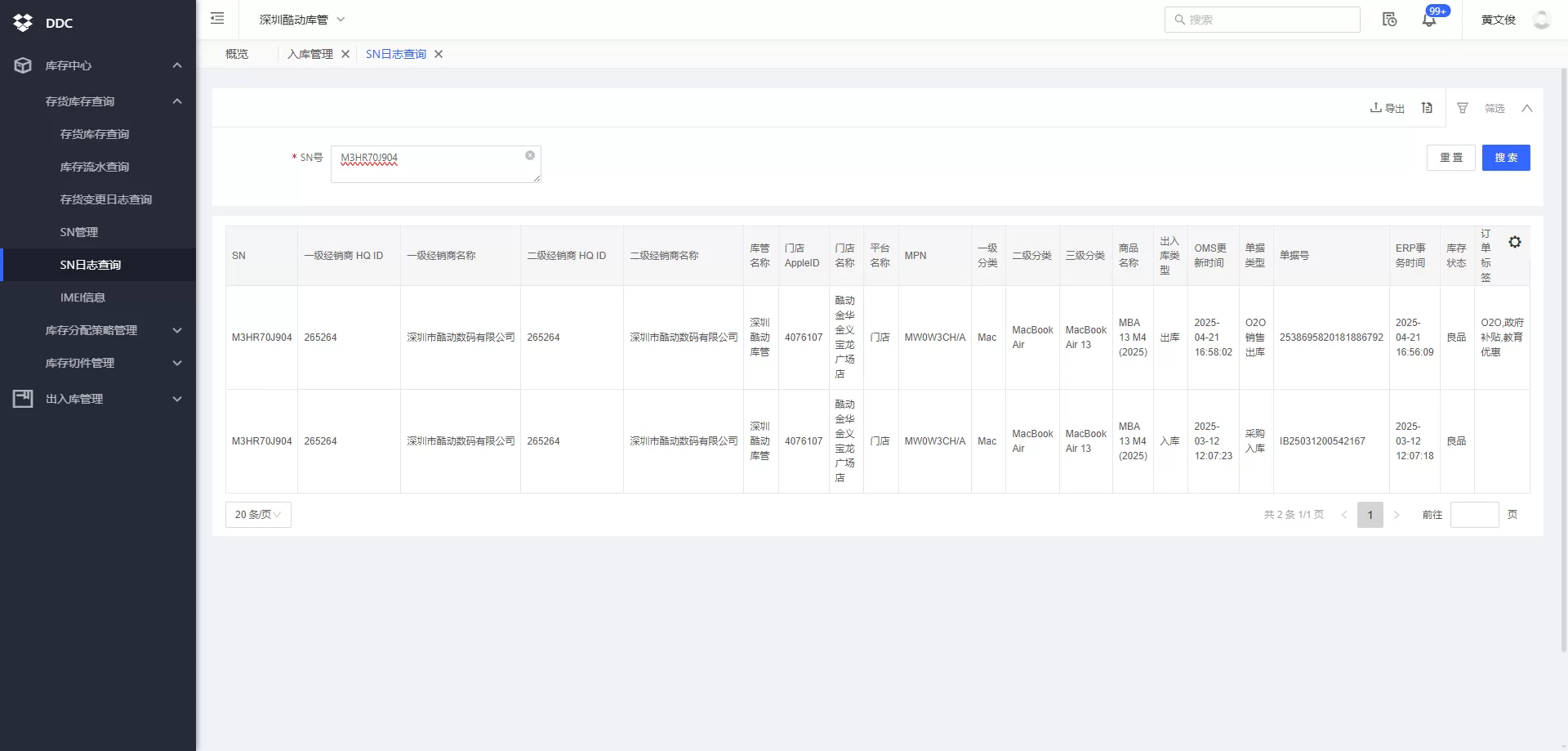Close the SN日志查询 tab
Screen dimensions: 1568x751
click(439, 54)
